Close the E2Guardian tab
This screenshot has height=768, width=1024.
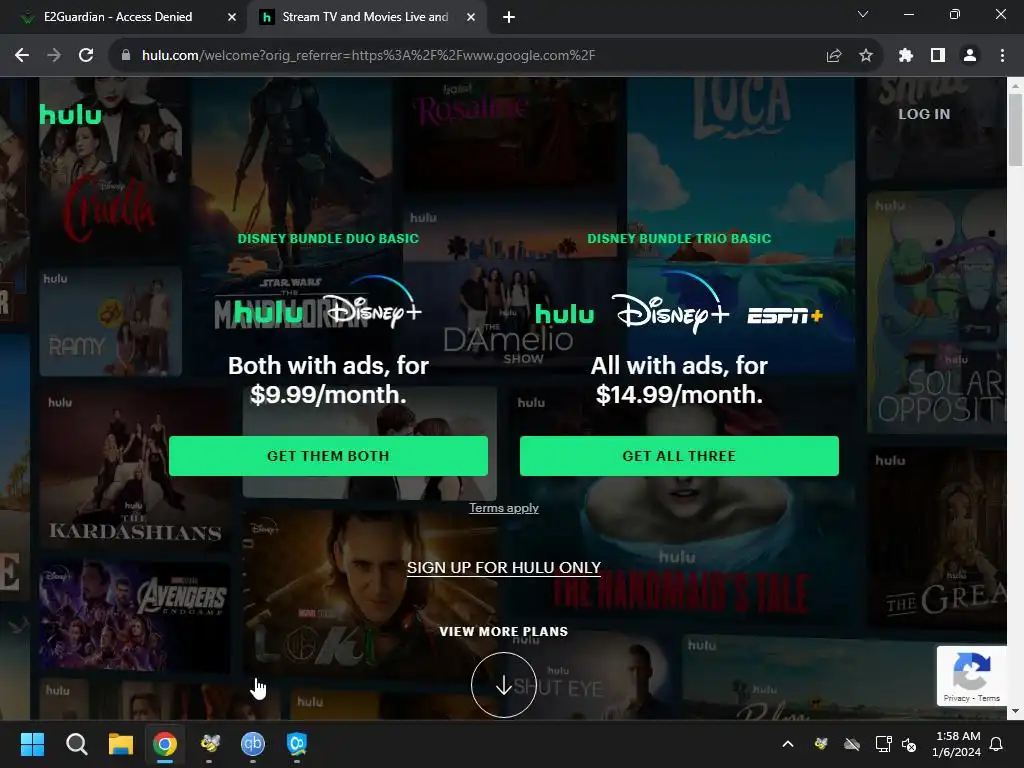coord(232,17)
